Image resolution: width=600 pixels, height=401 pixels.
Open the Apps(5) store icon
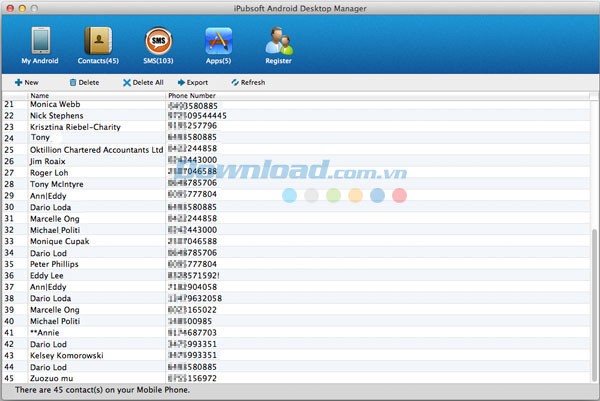tap(218, 41)
